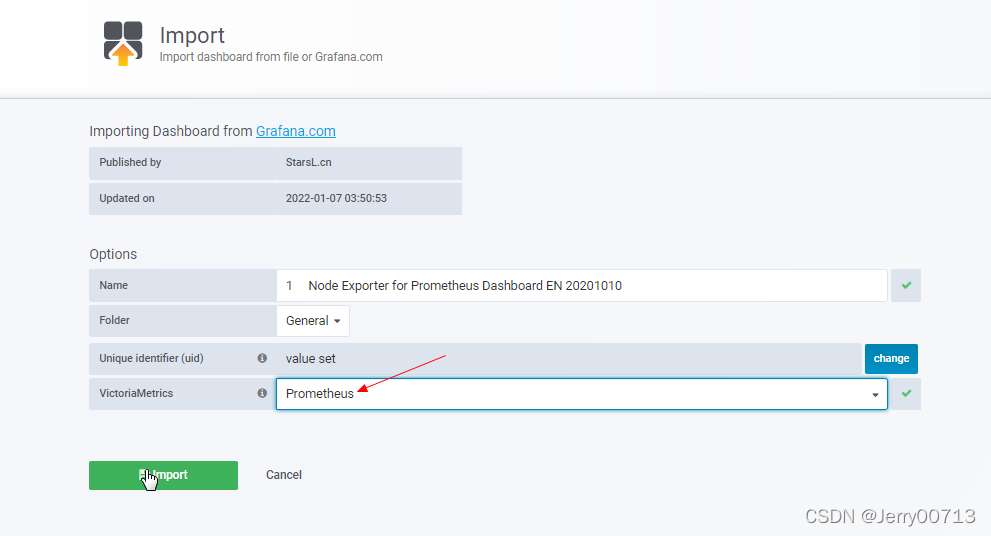
Task: Click the 'Folder' option label
Action: click(114, 320)
